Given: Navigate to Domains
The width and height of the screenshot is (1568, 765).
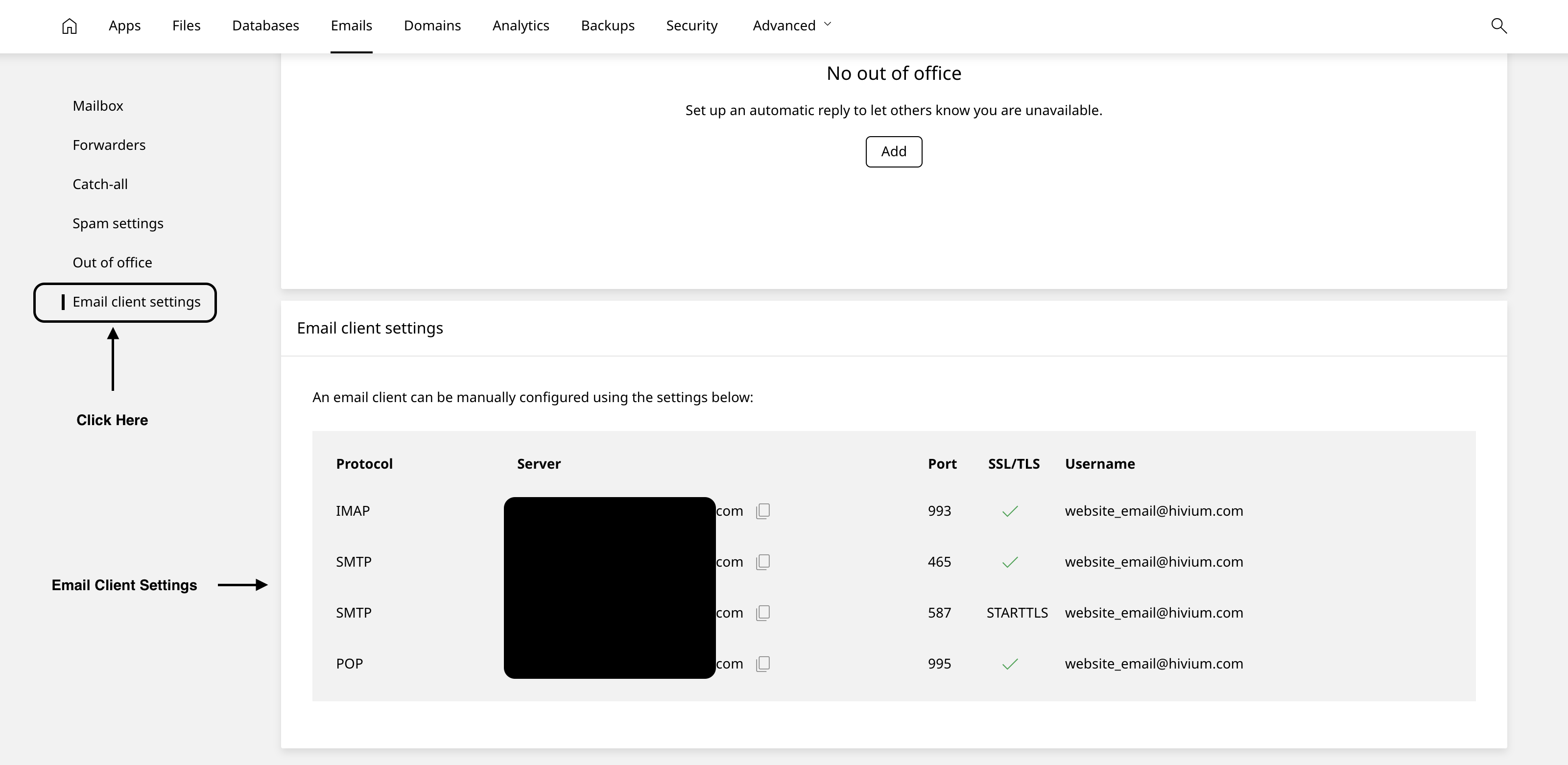Looking at the screenshot, I should [x=432, y=25].
